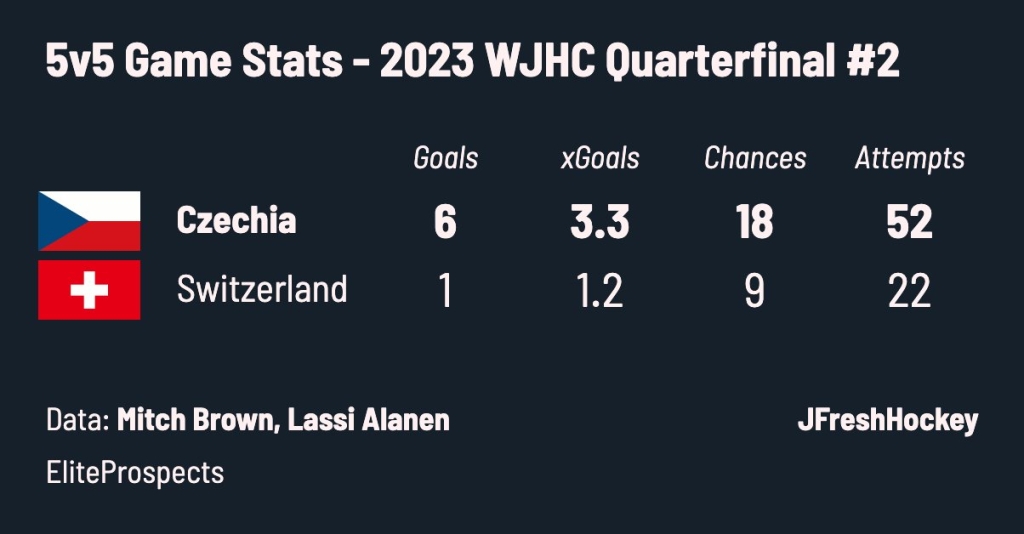Click Czechia's xGoals value 3.3
1024x534 pixels.
(x=600, y=222)
